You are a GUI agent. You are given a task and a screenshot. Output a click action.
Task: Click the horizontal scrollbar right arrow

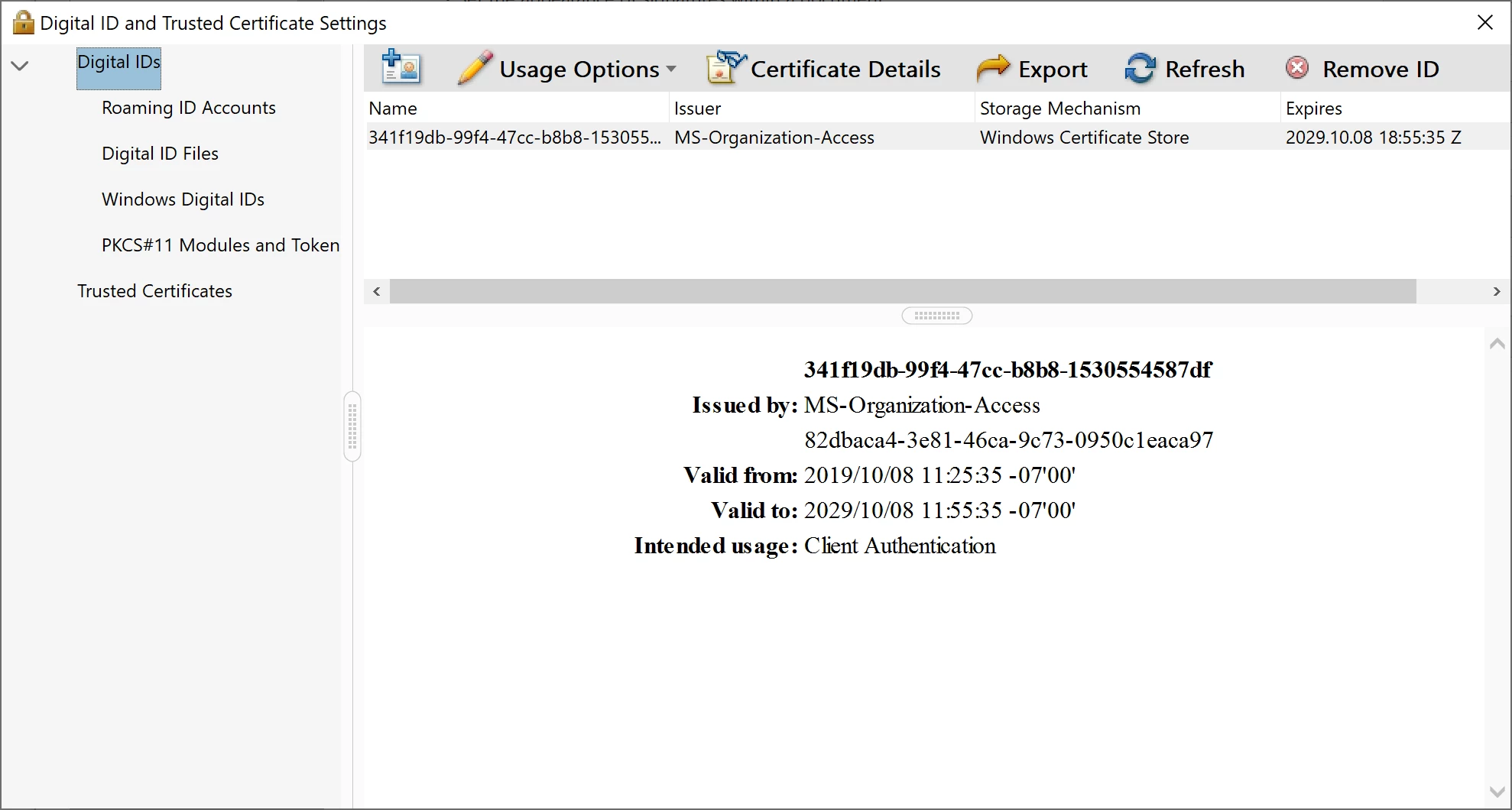tap(1497, 291)
